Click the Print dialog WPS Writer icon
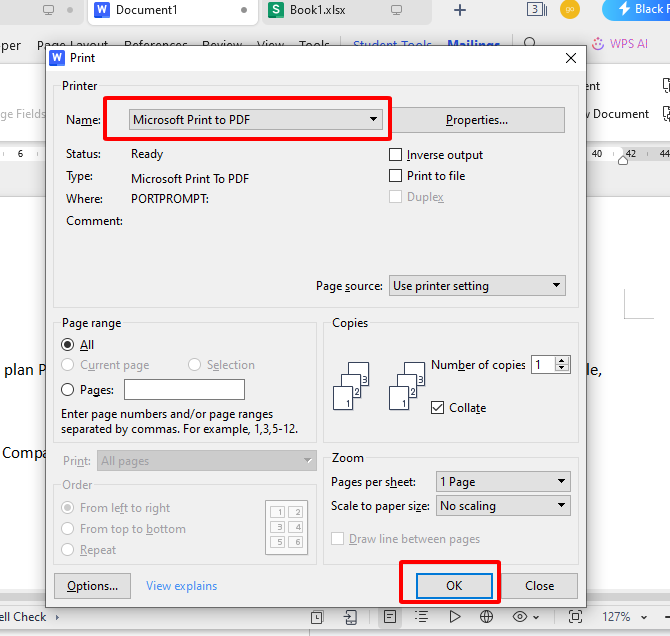 [57, 58]
